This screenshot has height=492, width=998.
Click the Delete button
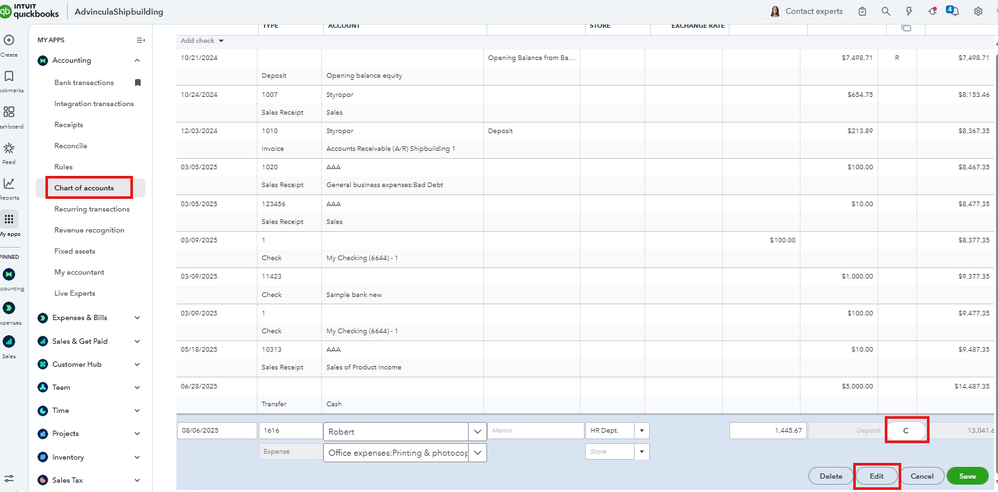[831, 476]
